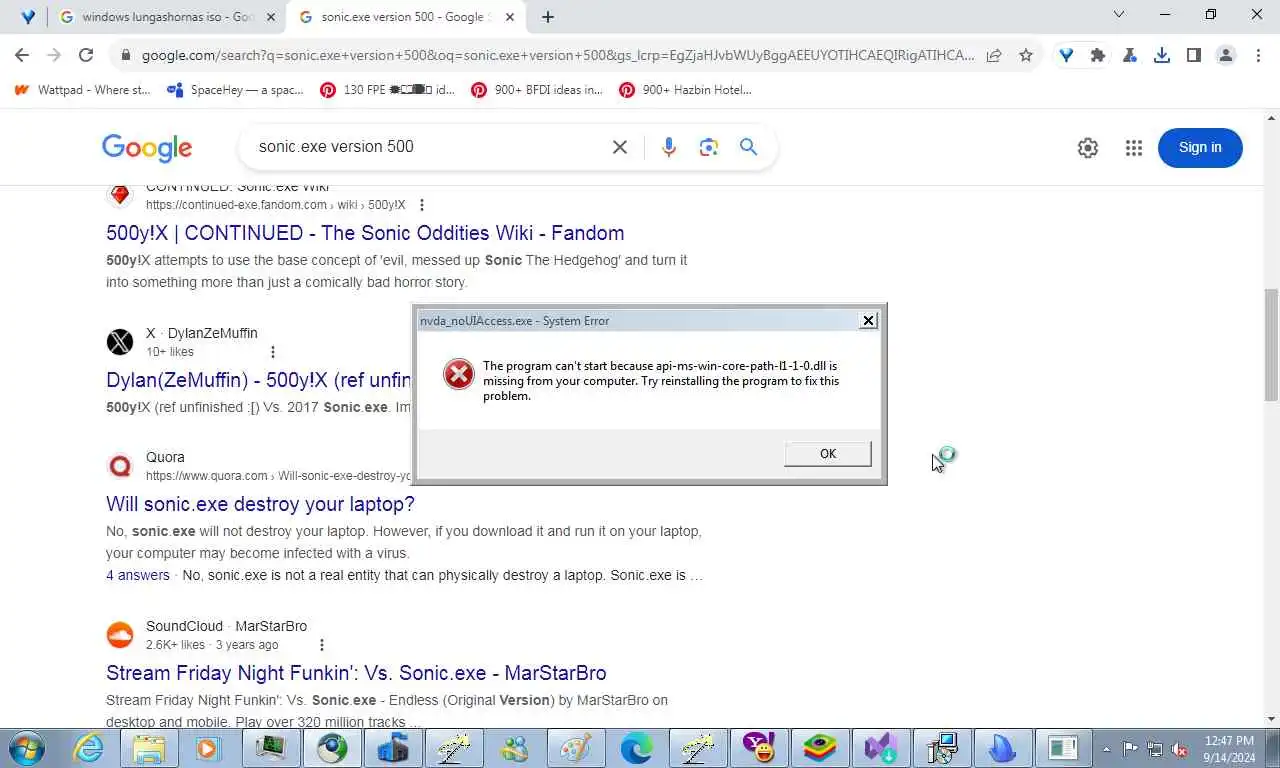The width and height of the screenshot is (1280, 768).
Task: Start voice search with microphone icon
Action: coord(669,147)
